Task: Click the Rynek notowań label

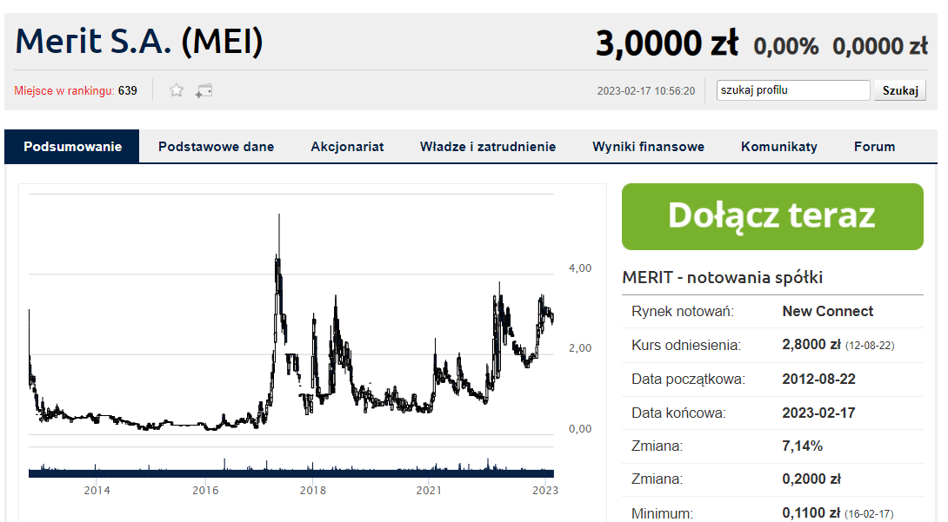Action: tap(683, 311)
